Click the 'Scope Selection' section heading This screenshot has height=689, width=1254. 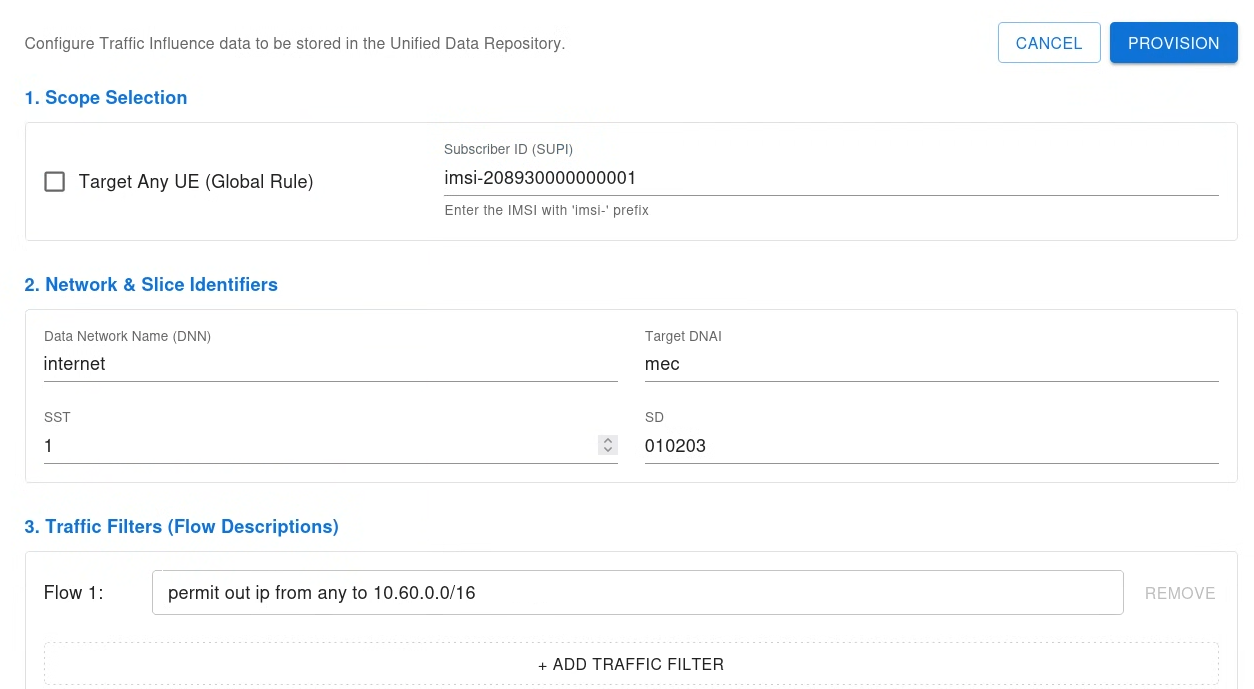(106, 98)
